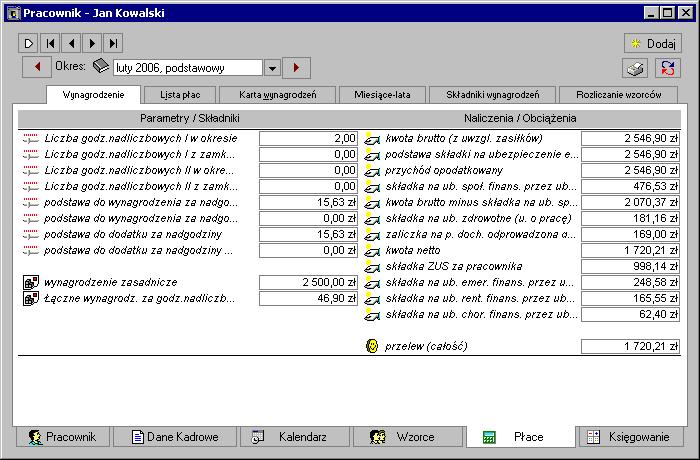Jump to the first record
The height and width of the screenshot is (460, 700).
point(50,43)
